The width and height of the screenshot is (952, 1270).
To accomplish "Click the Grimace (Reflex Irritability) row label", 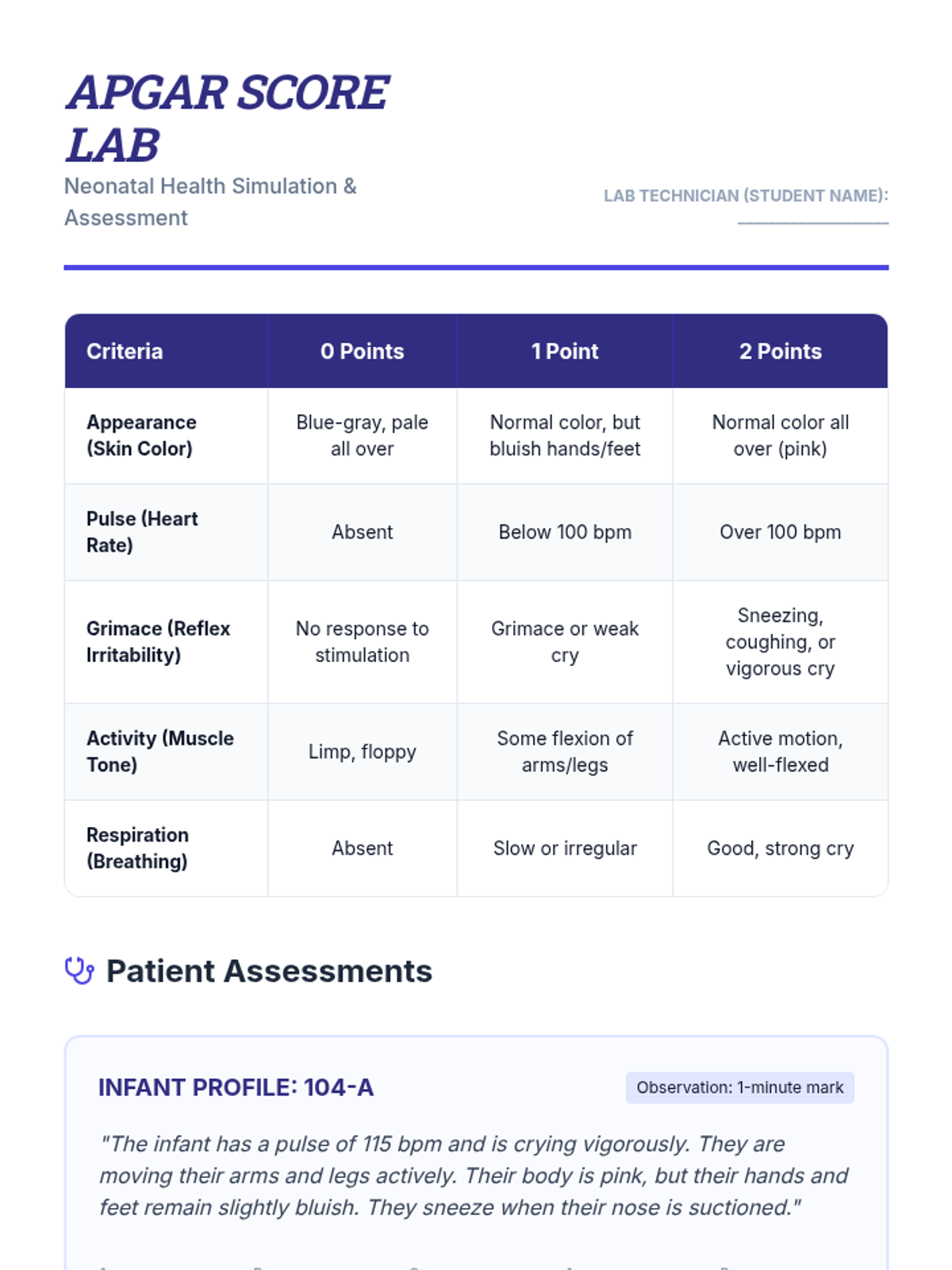I will click(x=158, y=641).
